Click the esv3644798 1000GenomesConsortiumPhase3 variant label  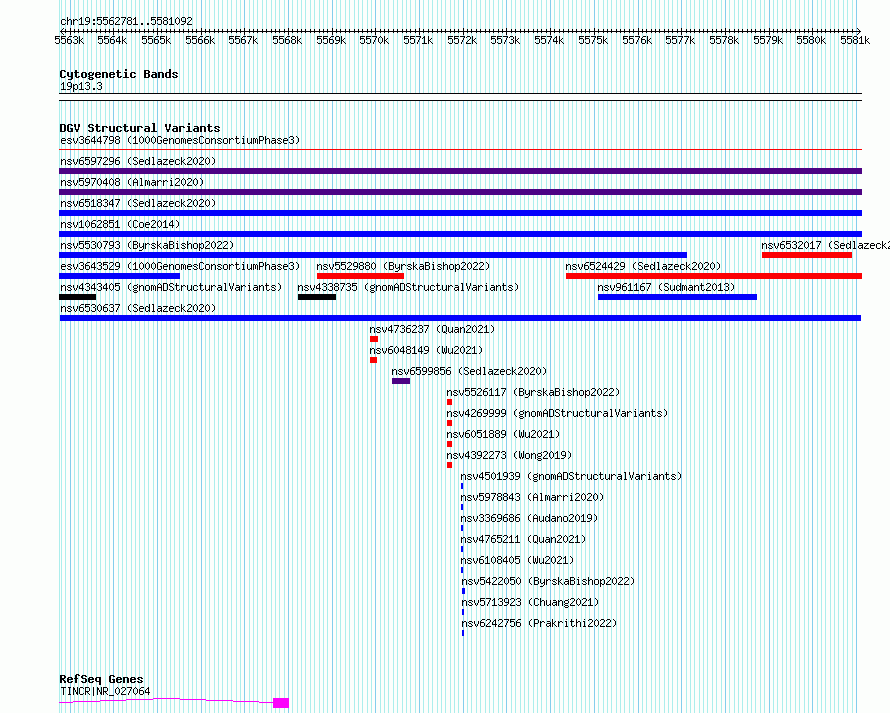coord(180,140)
